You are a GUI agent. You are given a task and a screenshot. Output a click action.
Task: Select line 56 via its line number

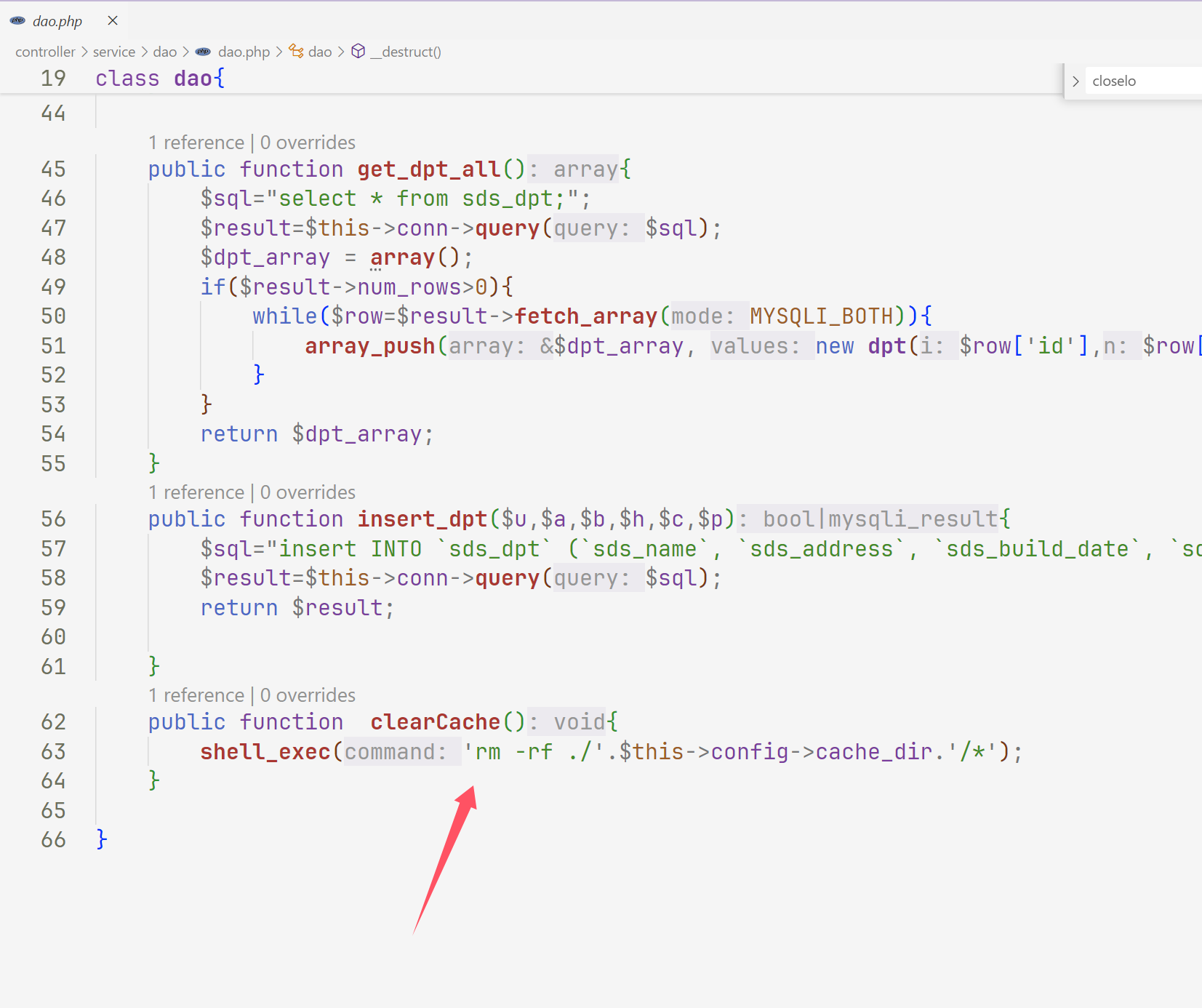pyautogui.click(x=53, y=519)
